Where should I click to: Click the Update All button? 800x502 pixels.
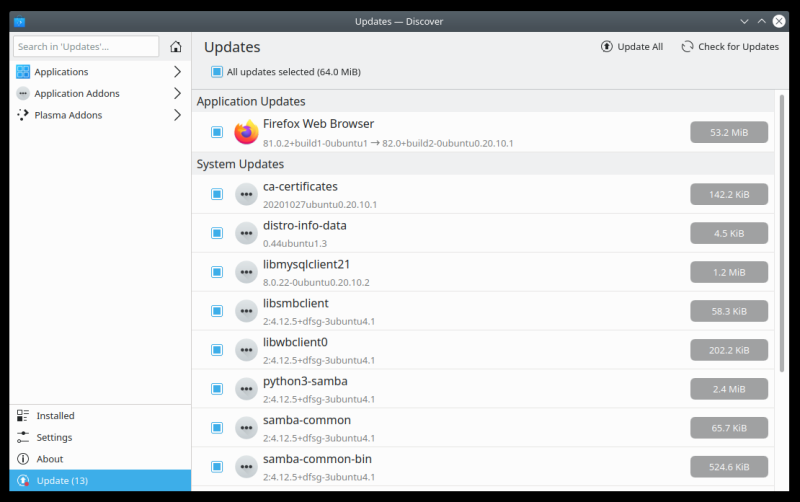(x=632, y=46)
